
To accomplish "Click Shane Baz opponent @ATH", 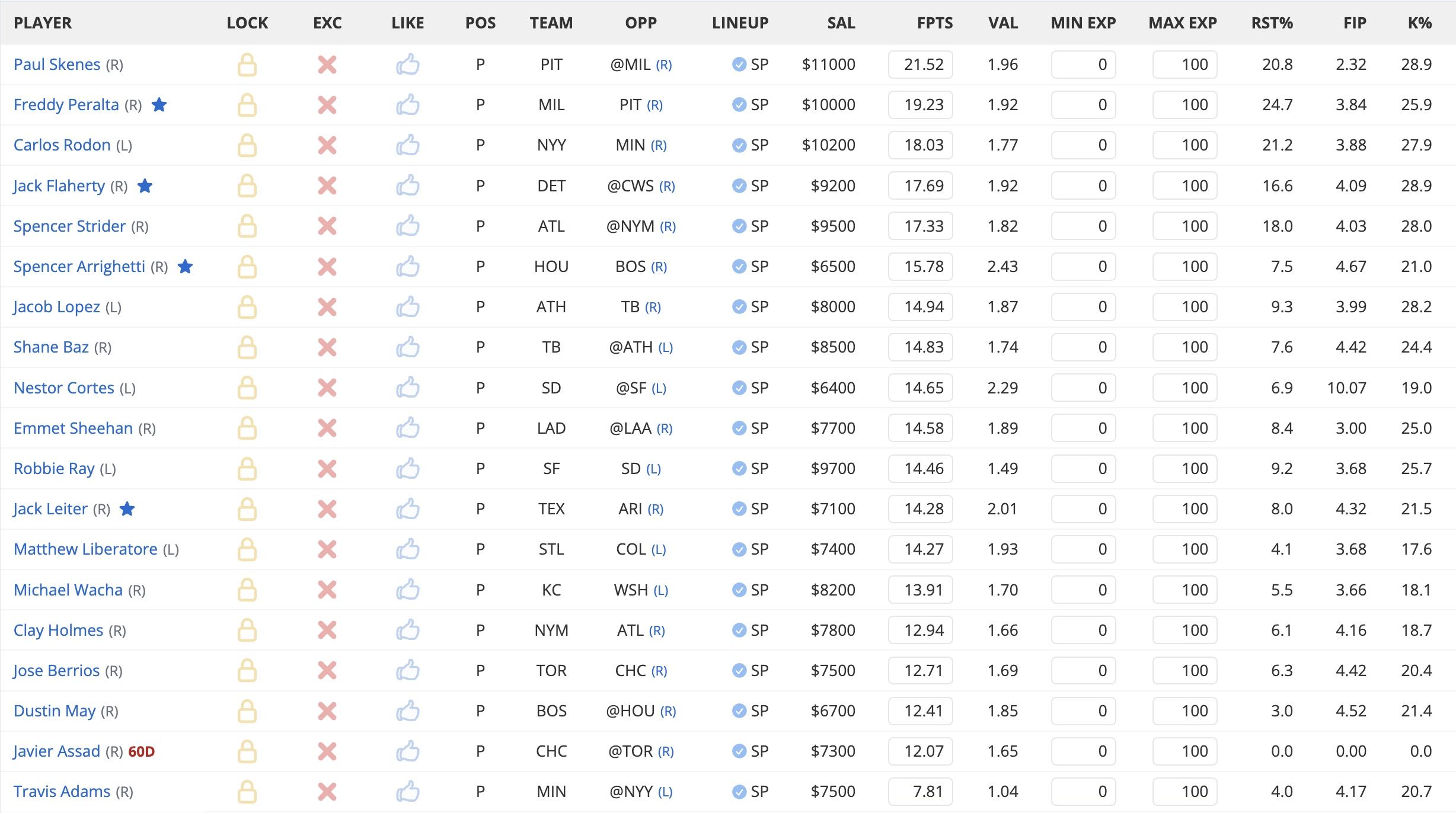I will point(631,347).
